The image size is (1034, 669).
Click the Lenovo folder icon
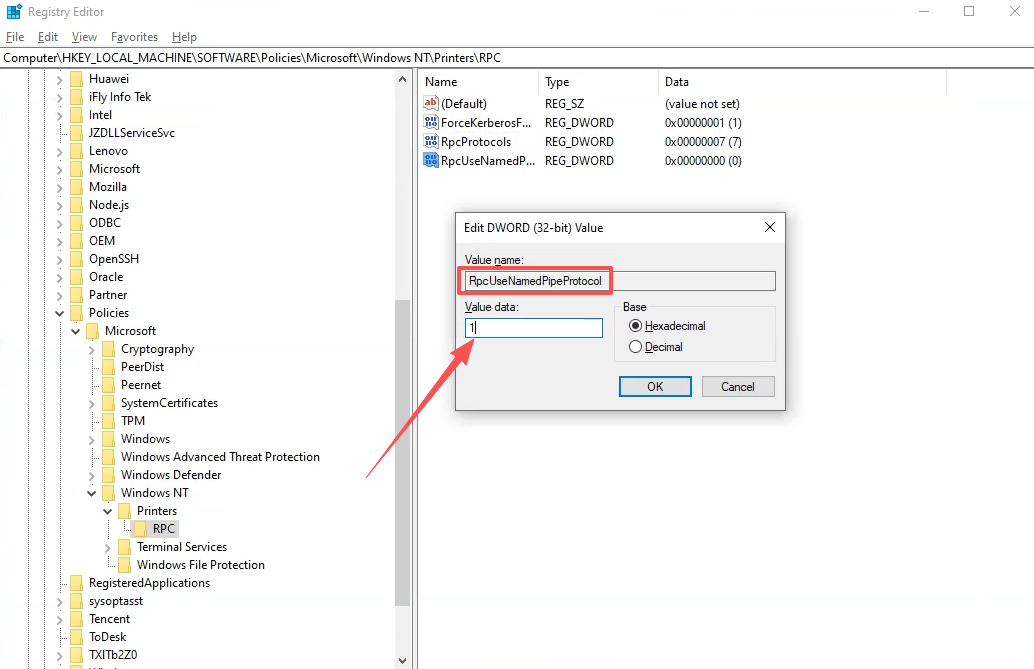[x=76, y=151]
